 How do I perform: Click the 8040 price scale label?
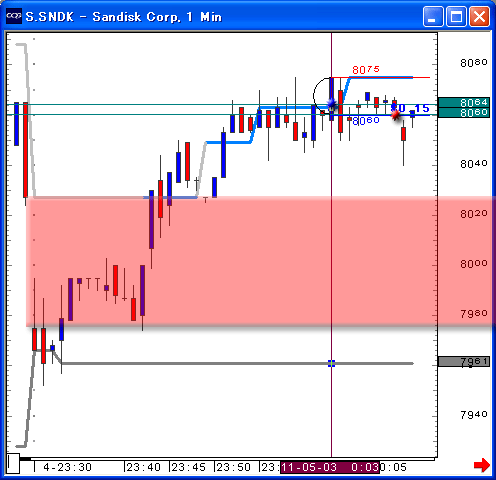tap(474, 164)
